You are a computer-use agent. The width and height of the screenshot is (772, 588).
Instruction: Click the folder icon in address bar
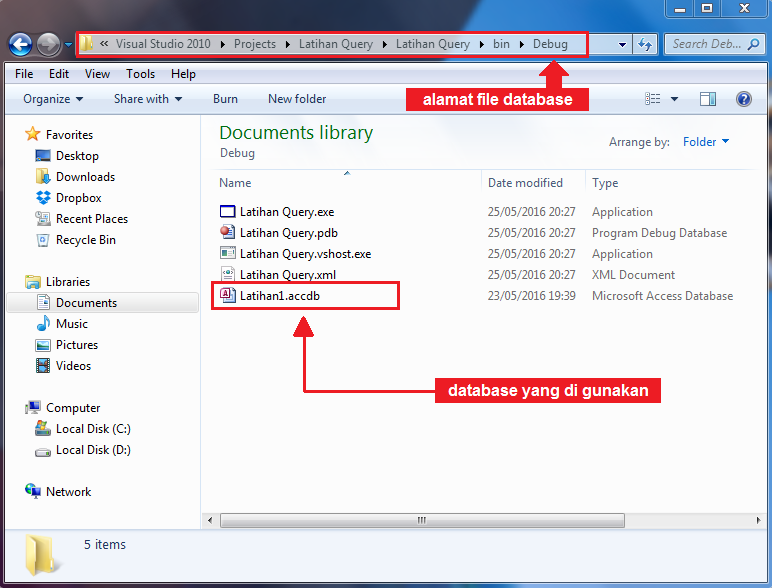[86, 44]
